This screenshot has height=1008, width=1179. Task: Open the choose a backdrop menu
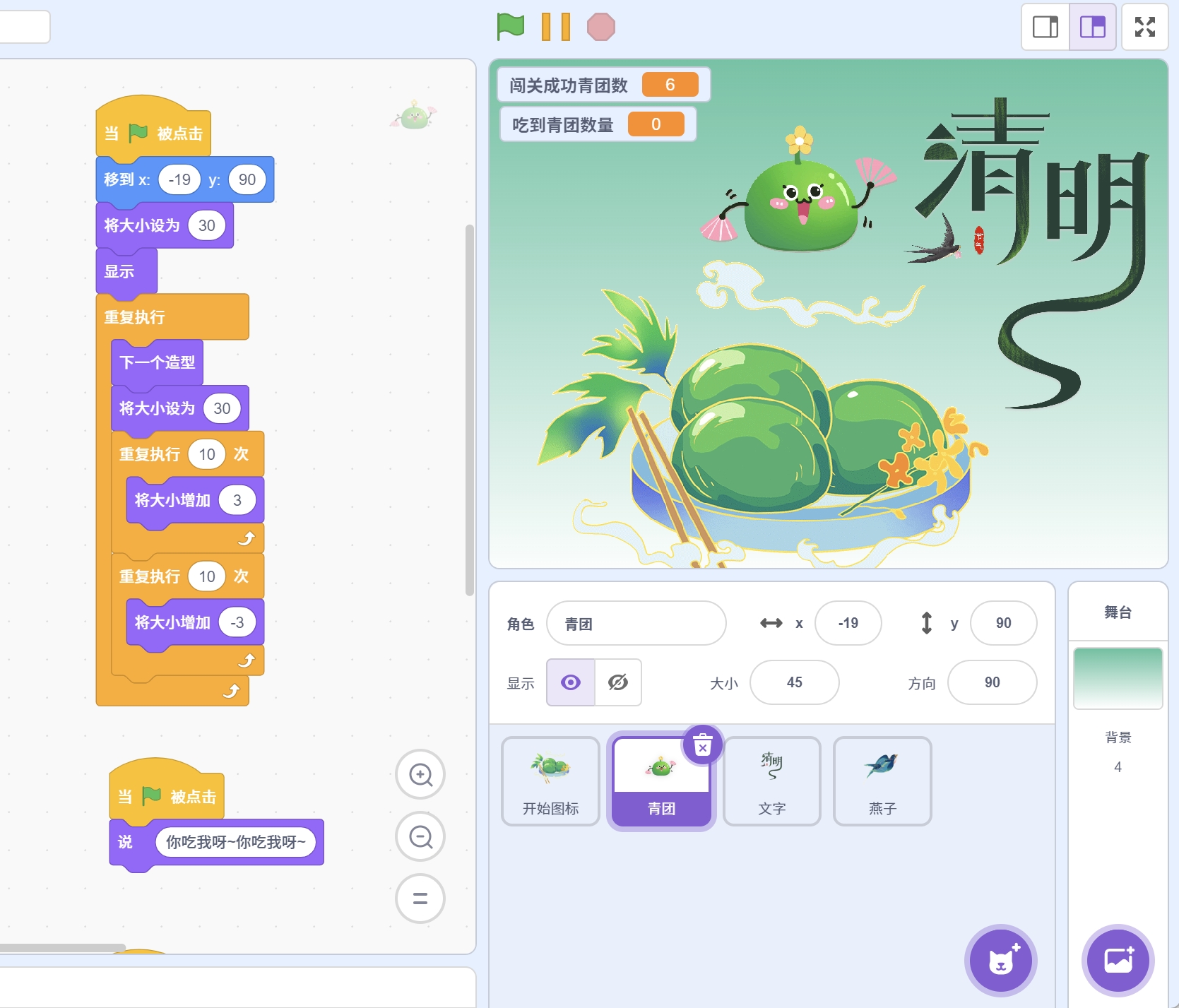pos(1118,960)
